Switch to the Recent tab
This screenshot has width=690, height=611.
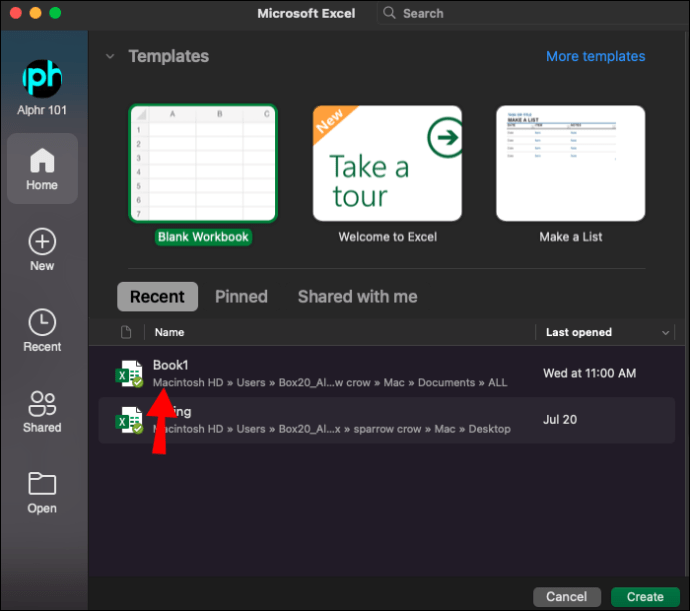click(158, 297)
